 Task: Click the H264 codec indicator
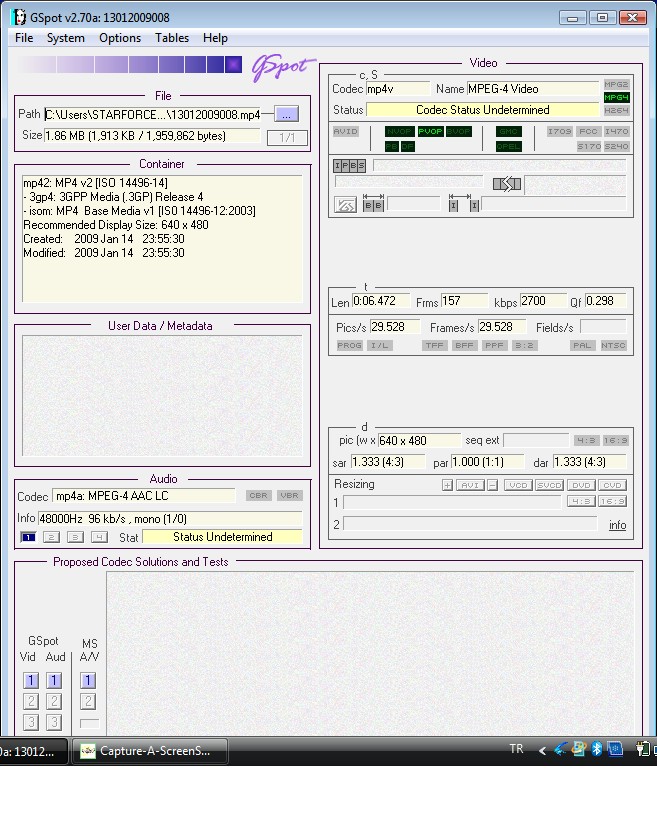tap(616, 110)
